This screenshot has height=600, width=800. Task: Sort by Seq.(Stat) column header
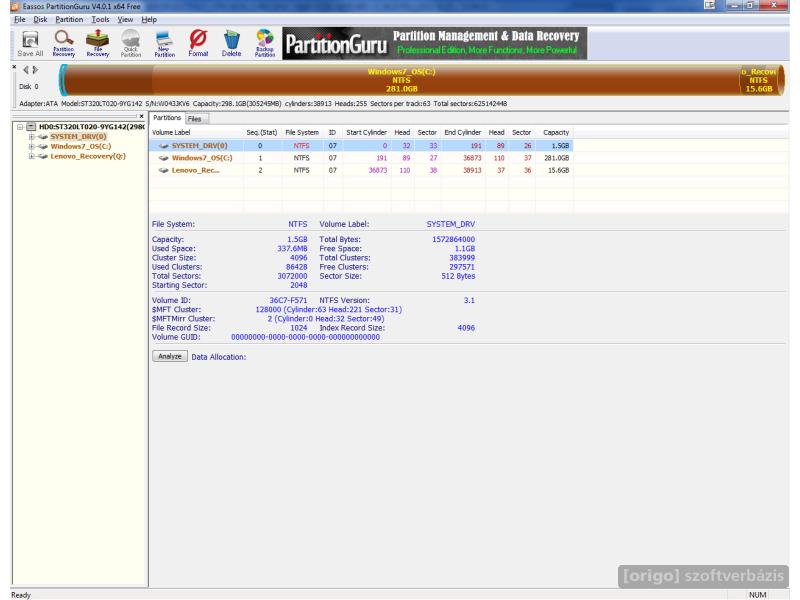tap(262, 132)
